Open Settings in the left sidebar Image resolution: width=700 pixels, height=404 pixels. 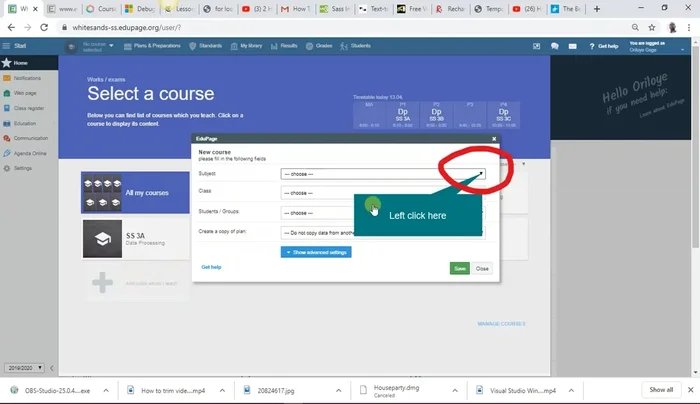tap(22, 168)
